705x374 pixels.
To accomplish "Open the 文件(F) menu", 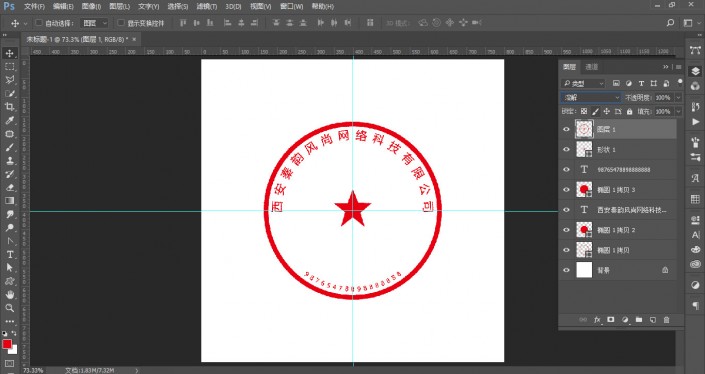I will pos(34,6).
